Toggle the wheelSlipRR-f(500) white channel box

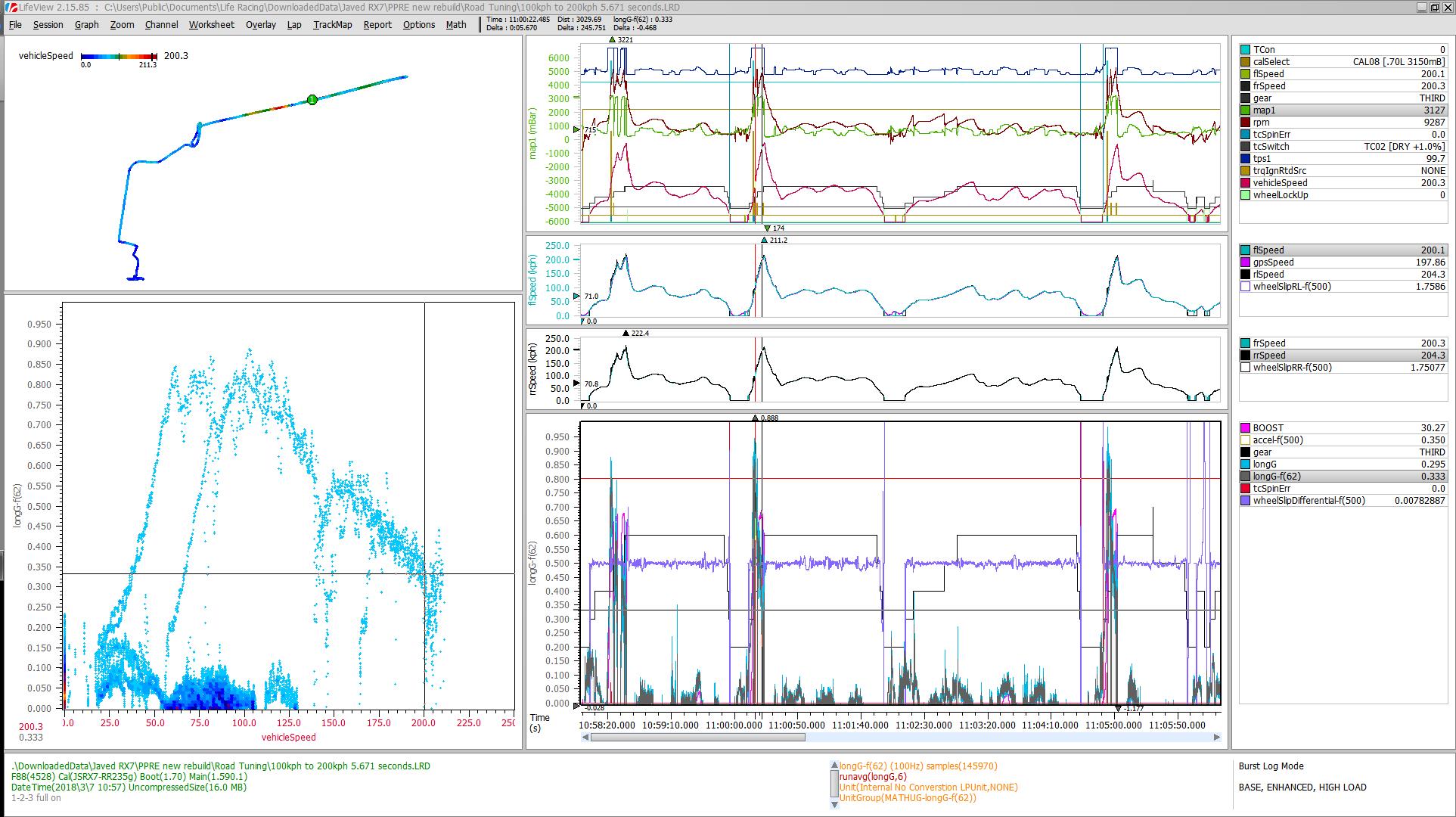pyautogui.click(x=1245, y=368)
